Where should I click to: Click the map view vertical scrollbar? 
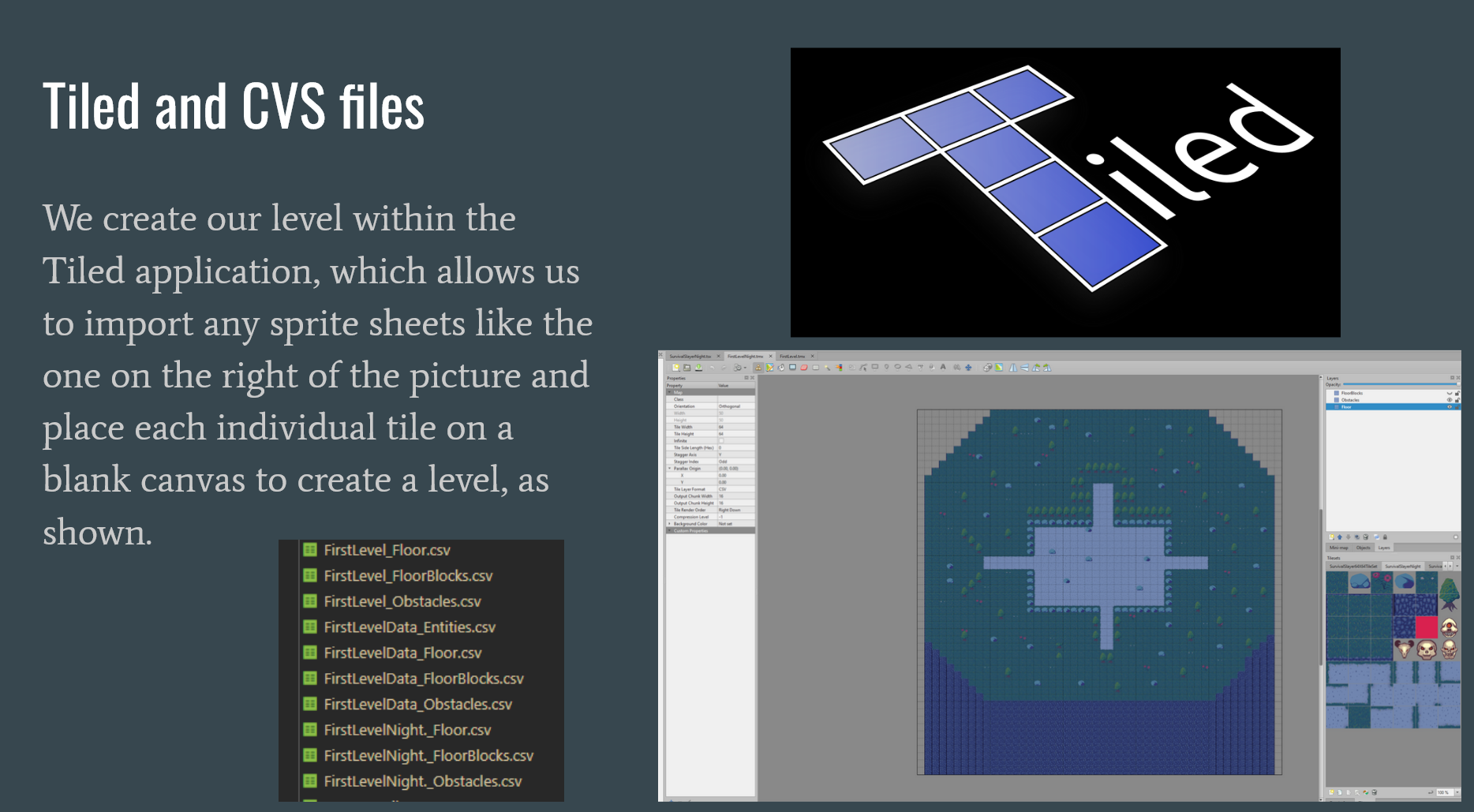1321,588
